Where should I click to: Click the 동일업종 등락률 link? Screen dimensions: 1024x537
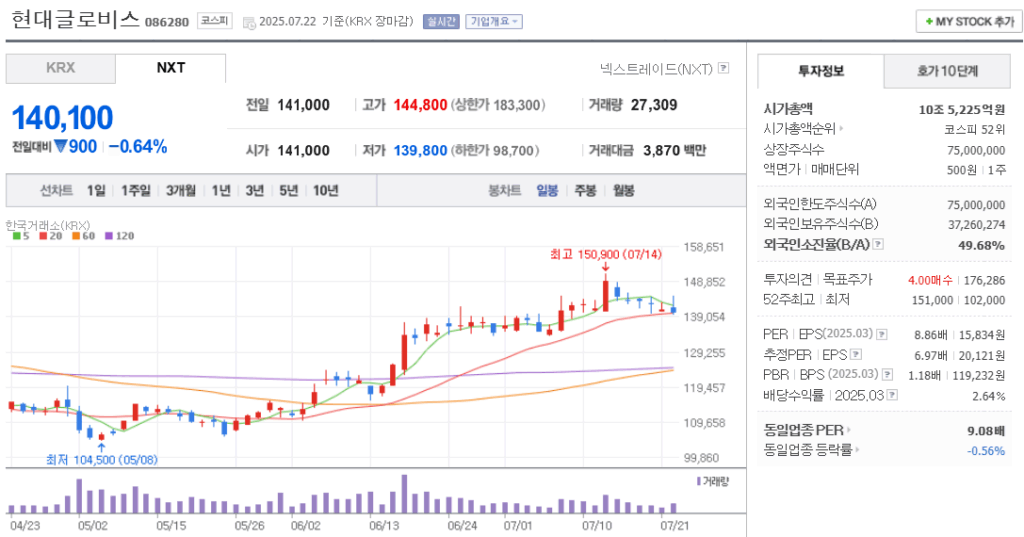click(808, 449)
